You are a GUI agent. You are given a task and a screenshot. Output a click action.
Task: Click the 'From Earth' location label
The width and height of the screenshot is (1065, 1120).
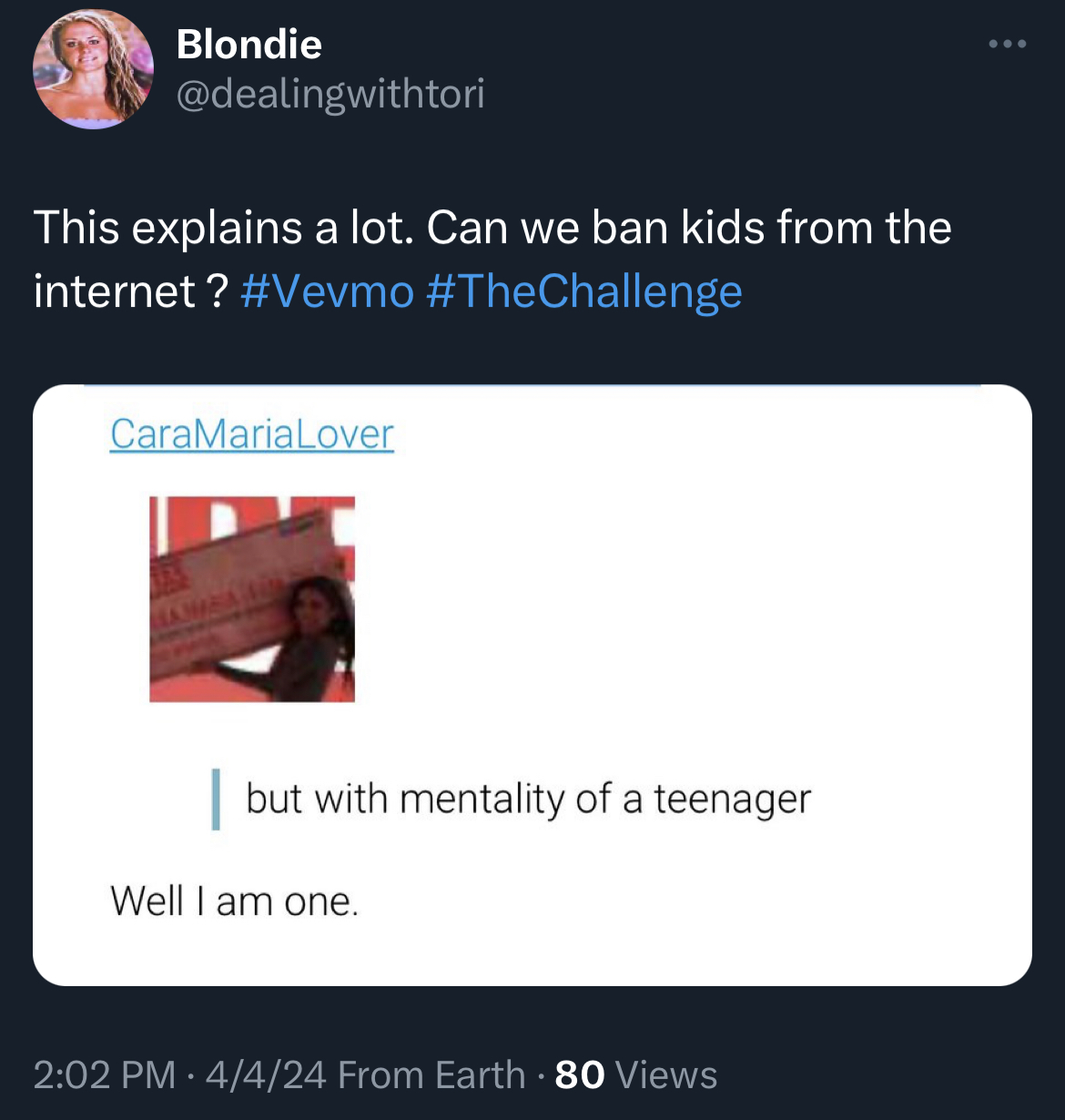click(x=431, y=1074)
